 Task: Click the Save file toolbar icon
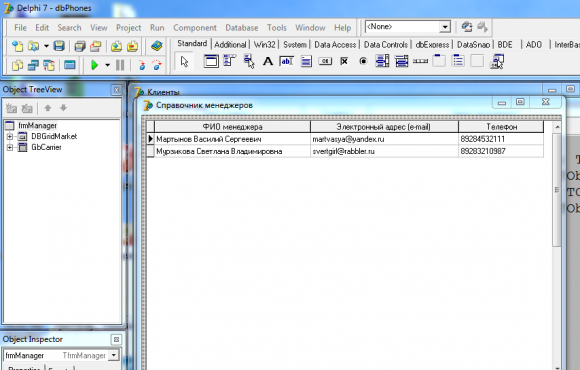(x=59, y=46)
